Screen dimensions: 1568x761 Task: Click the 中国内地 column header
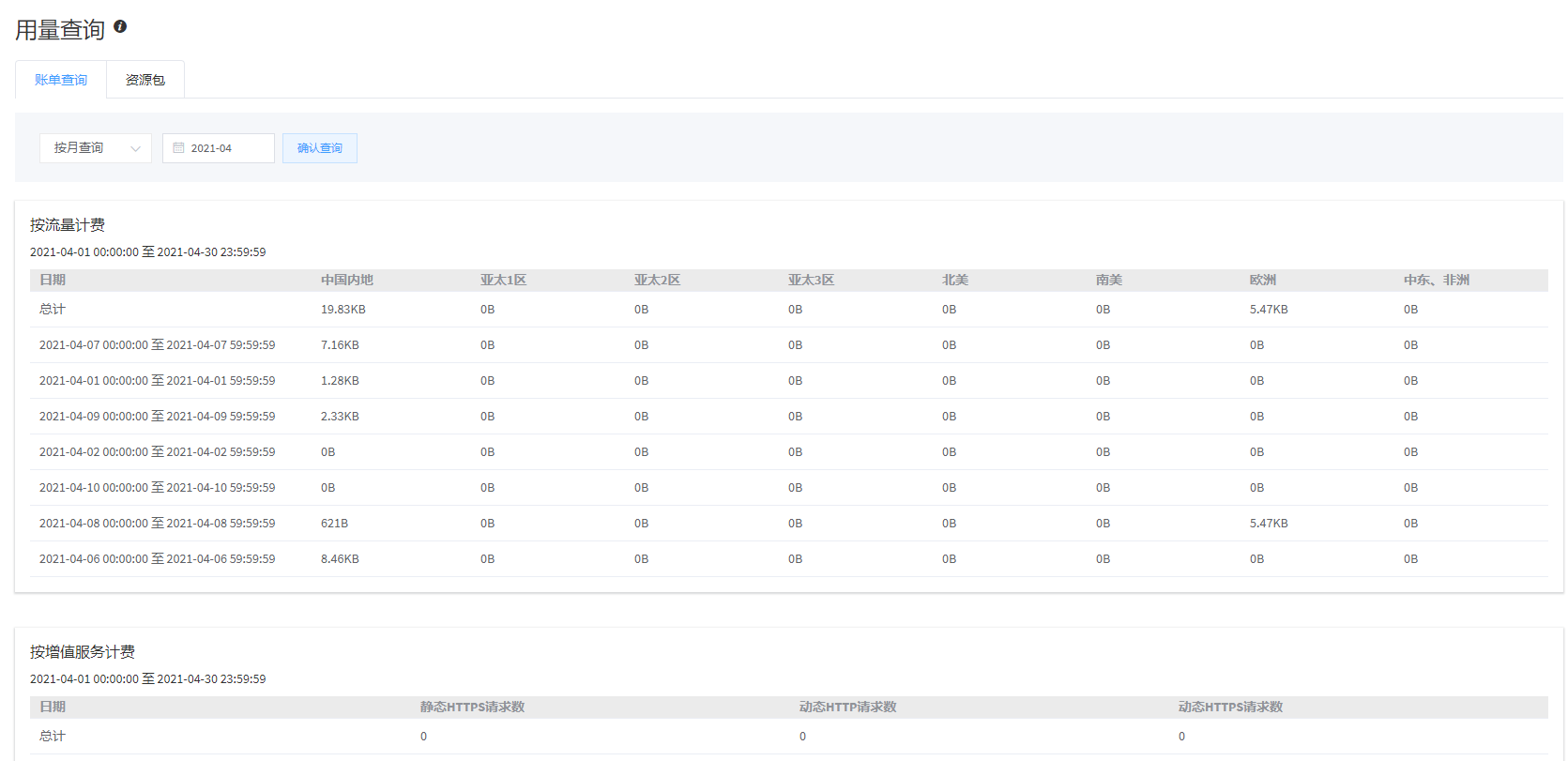pyautogui.click(x=347, y=280)
